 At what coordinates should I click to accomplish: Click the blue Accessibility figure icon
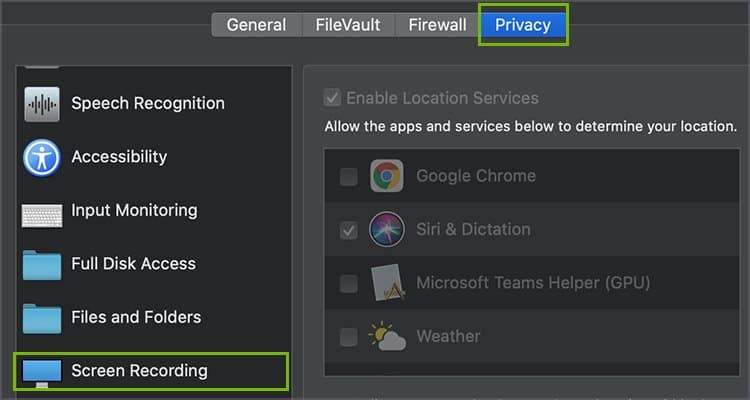[x=42, y=157]
